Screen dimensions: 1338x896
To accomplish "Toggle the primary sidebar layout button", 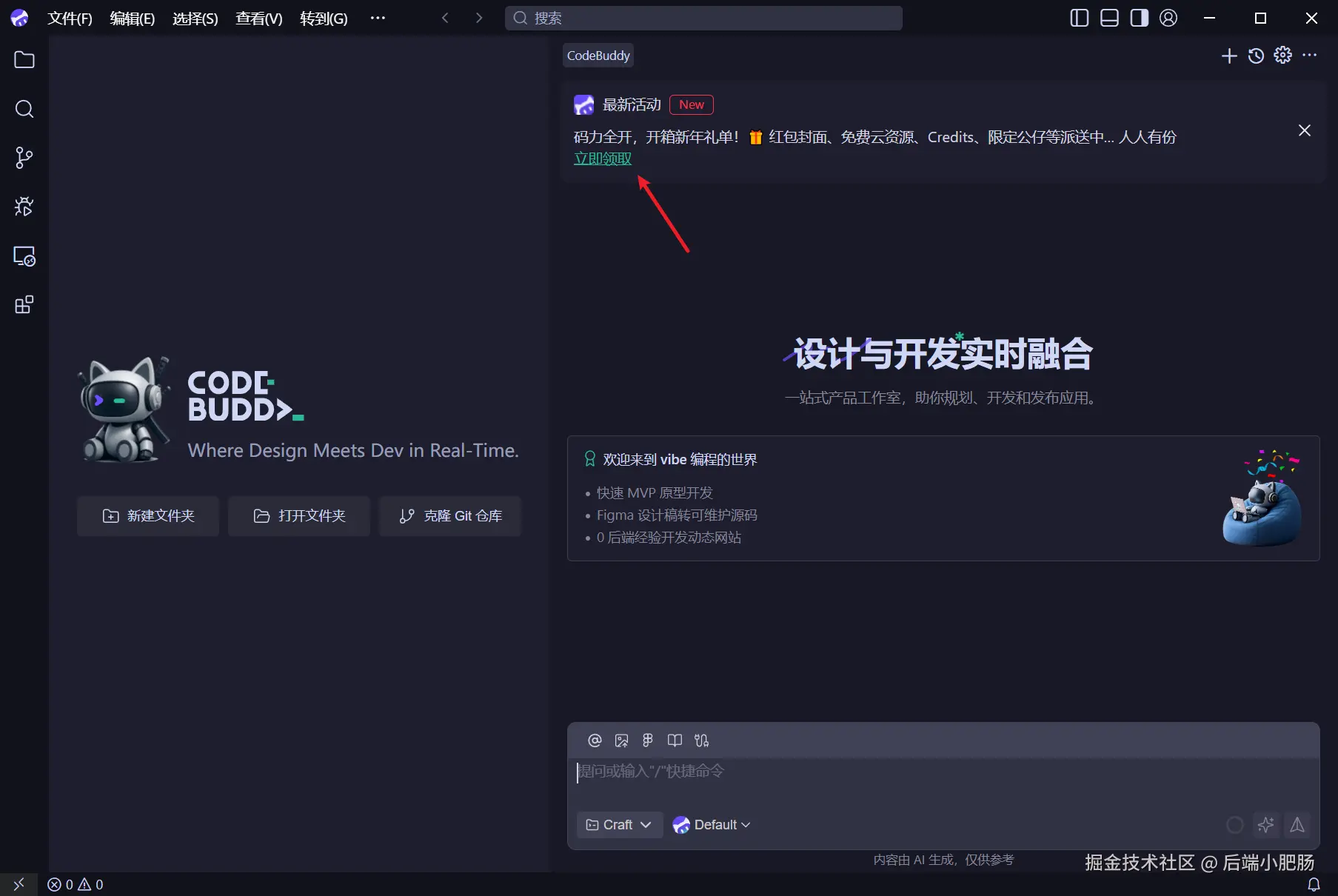I will pos(1080,18).
